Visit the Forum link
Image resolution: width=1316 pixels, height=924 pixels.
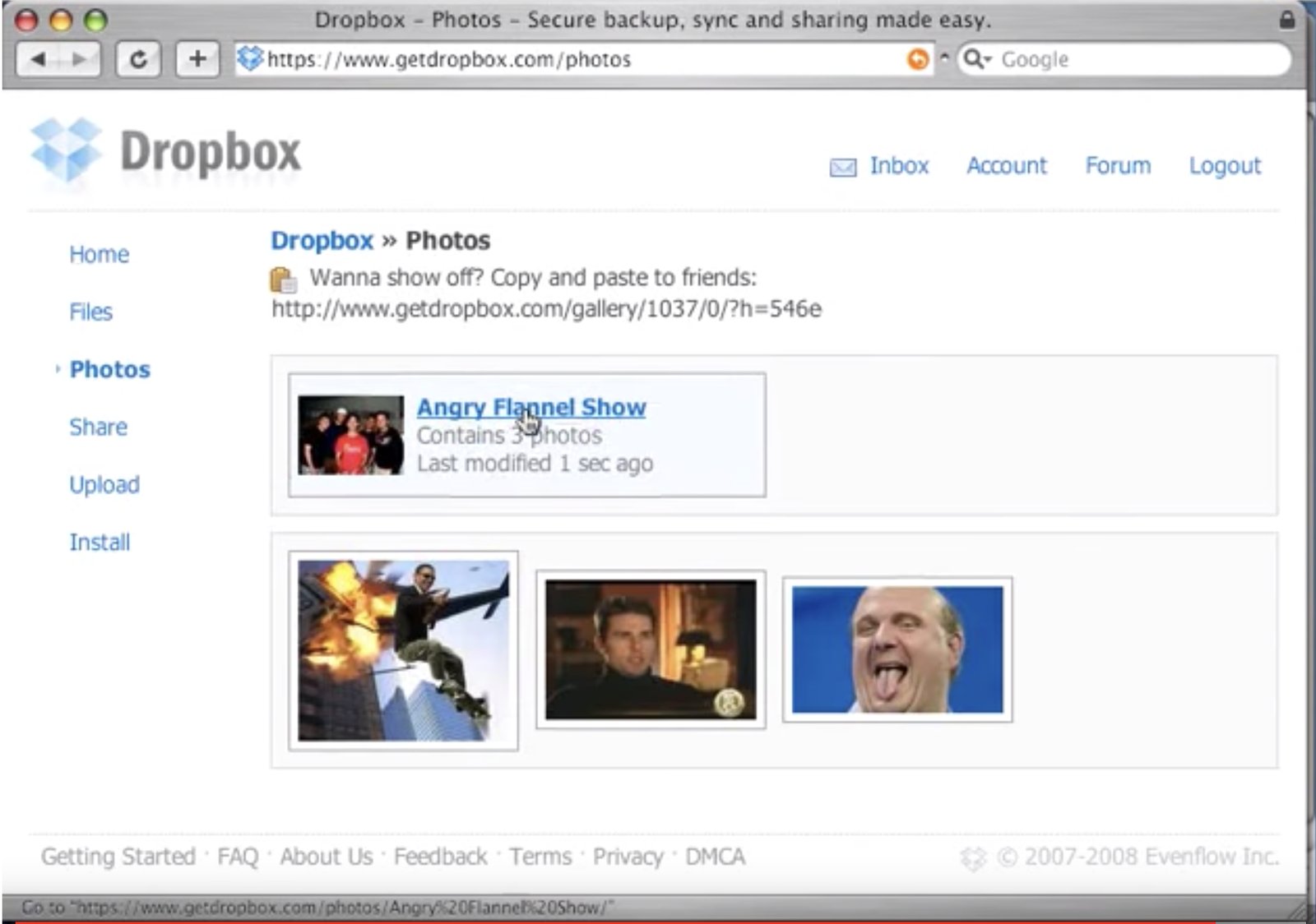click(x=1118, y=166)
